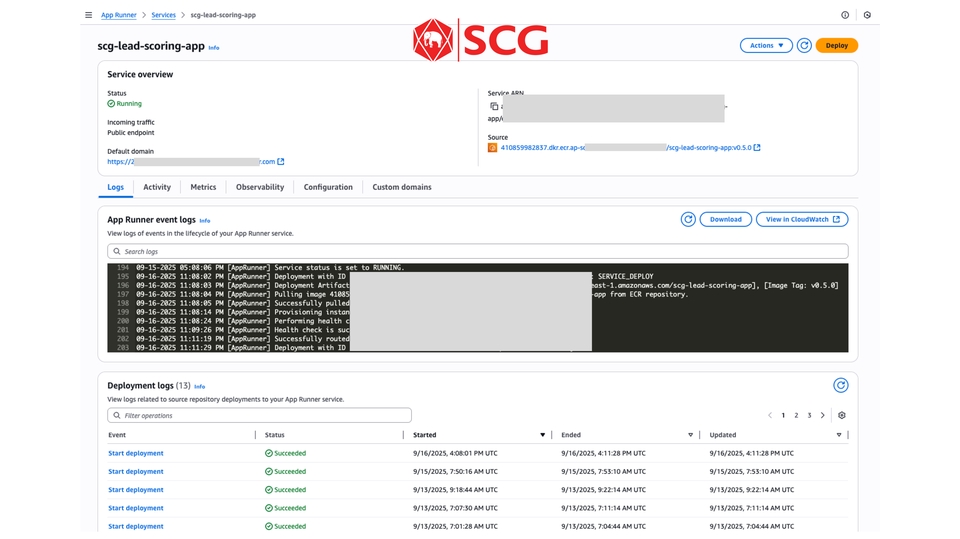Open the hamburger navigation menu
960x539 pixels.
(88, 15)
